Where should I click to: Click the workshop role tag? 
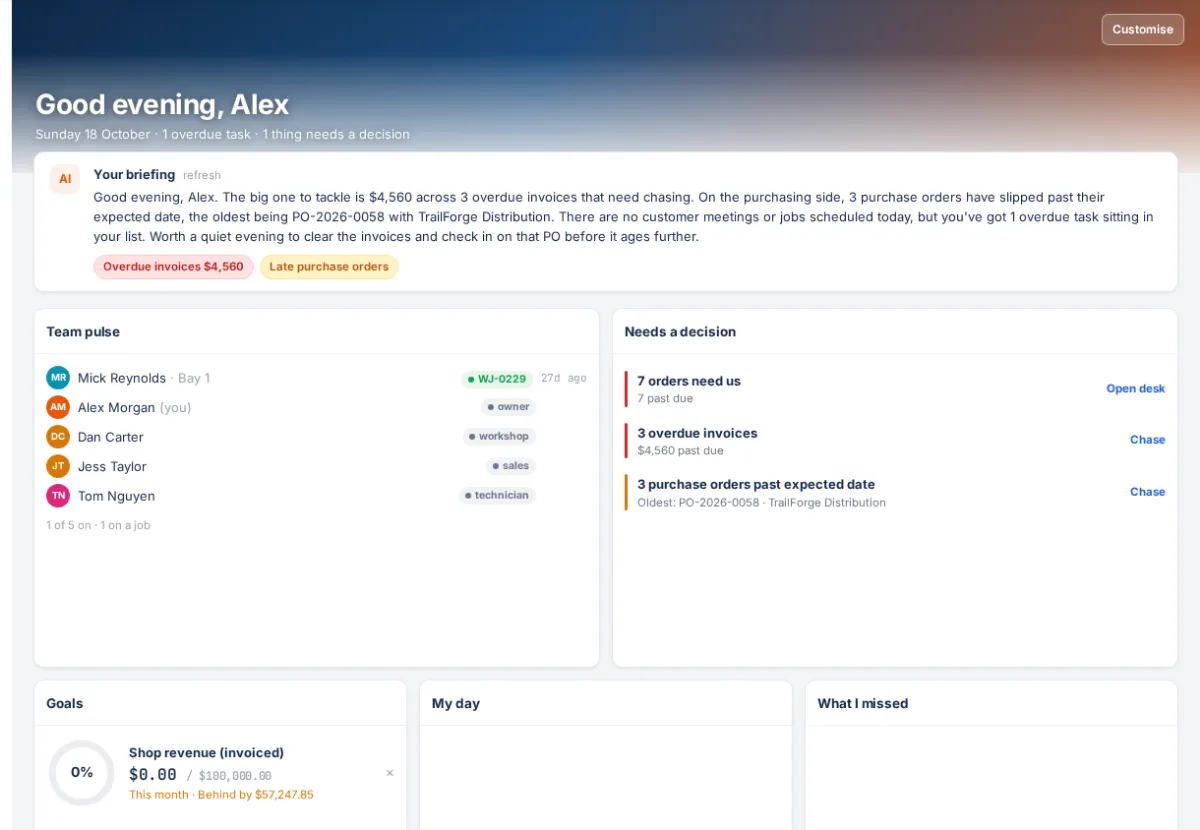click(499, 437)
